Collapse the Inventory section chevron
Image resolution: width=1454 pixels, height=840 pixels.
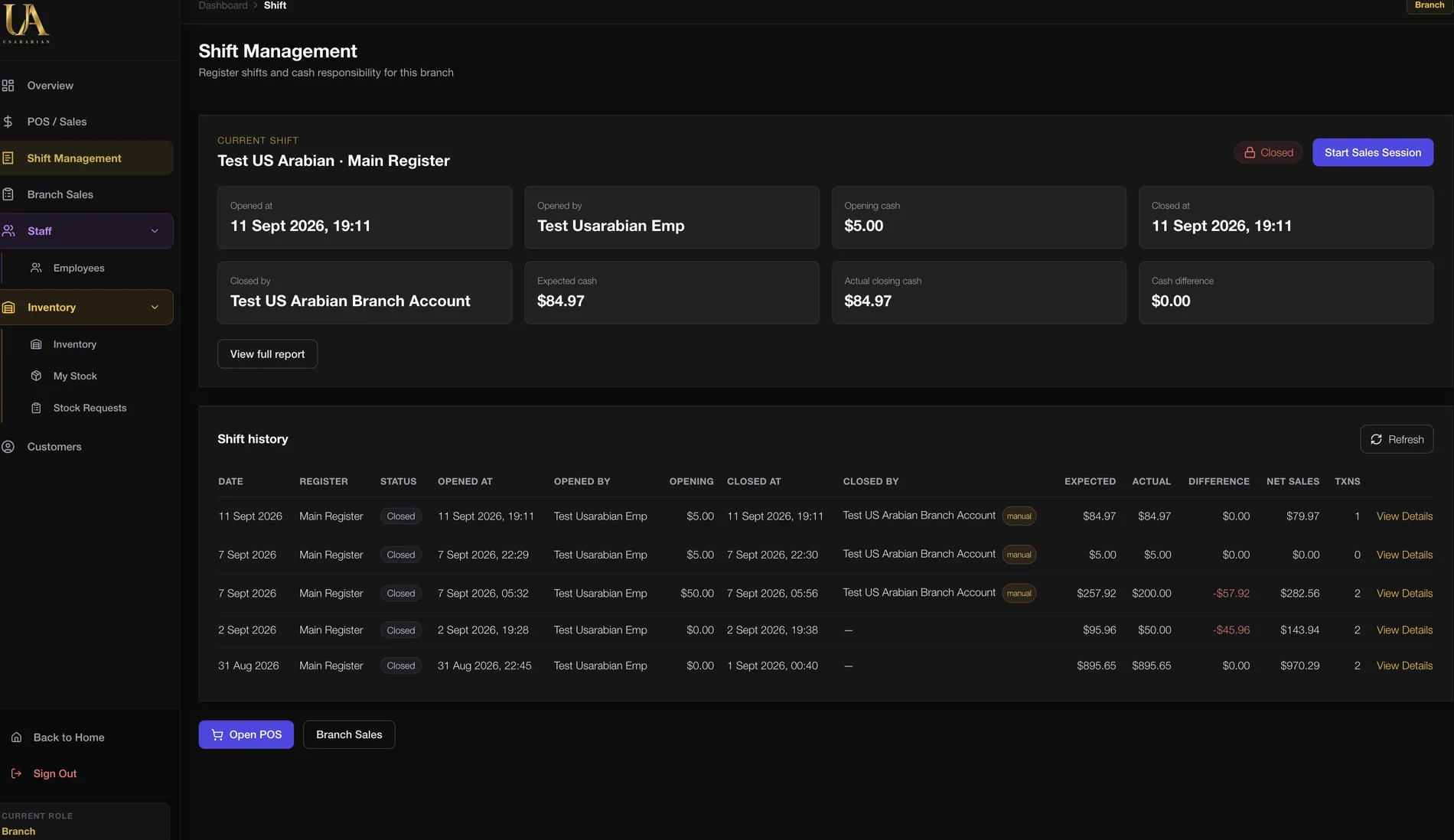click(x=155, y=308)
